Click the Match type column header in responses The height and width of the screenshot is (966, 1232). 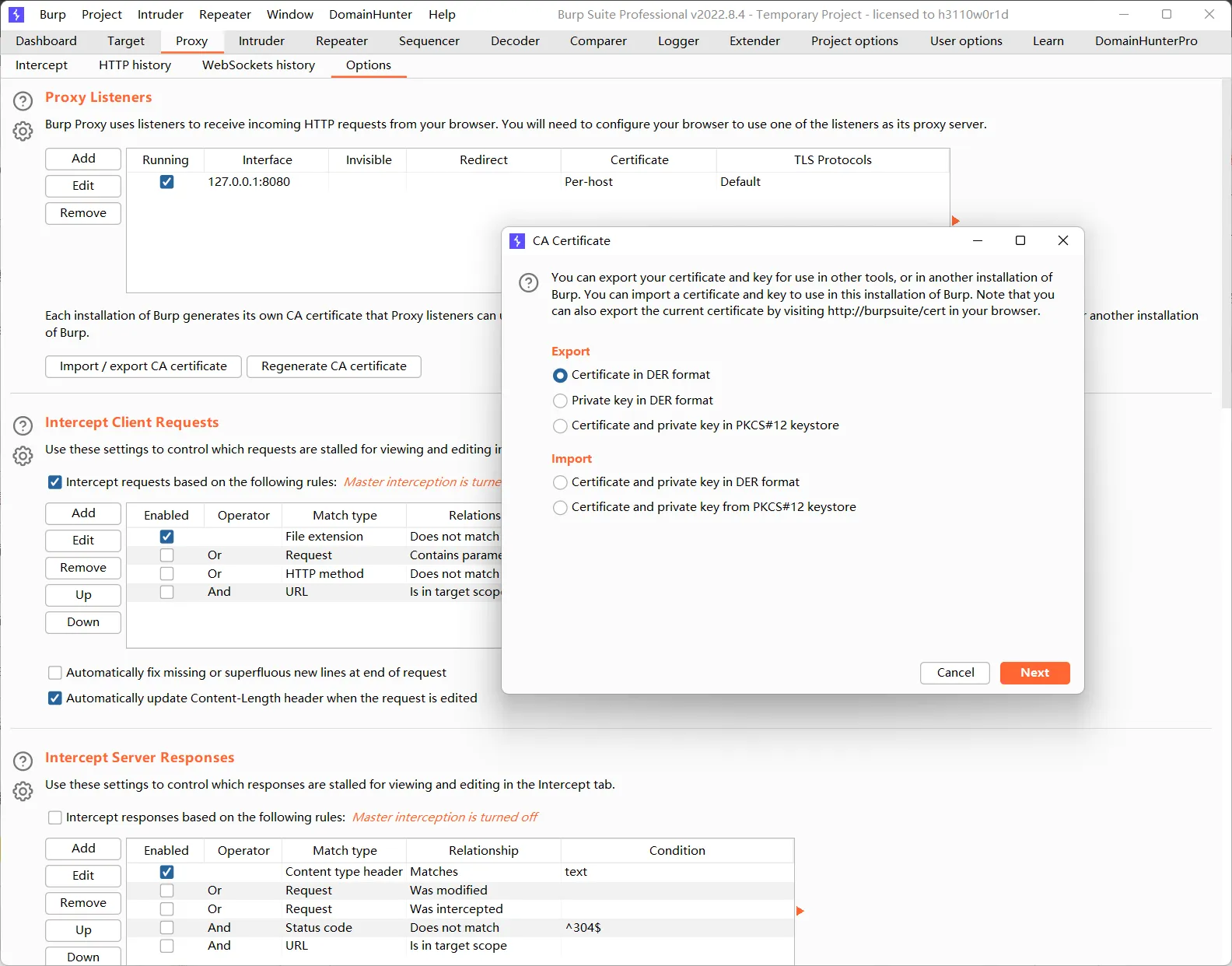(x=345, y=851)
